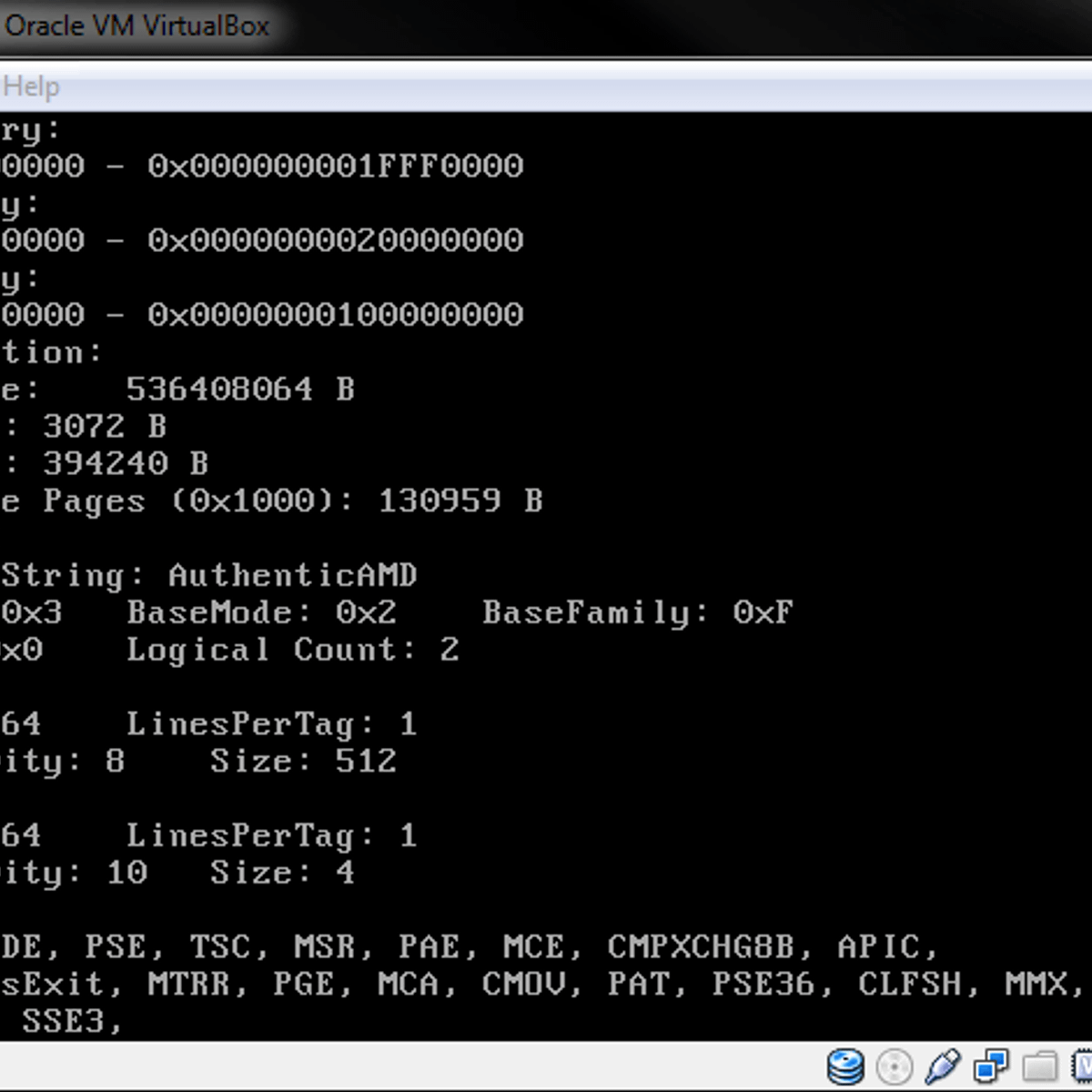This screenshot has height=1092, width=1092.
Task: Click the address 0x0000000100000000
Action: tap(336, 315)
